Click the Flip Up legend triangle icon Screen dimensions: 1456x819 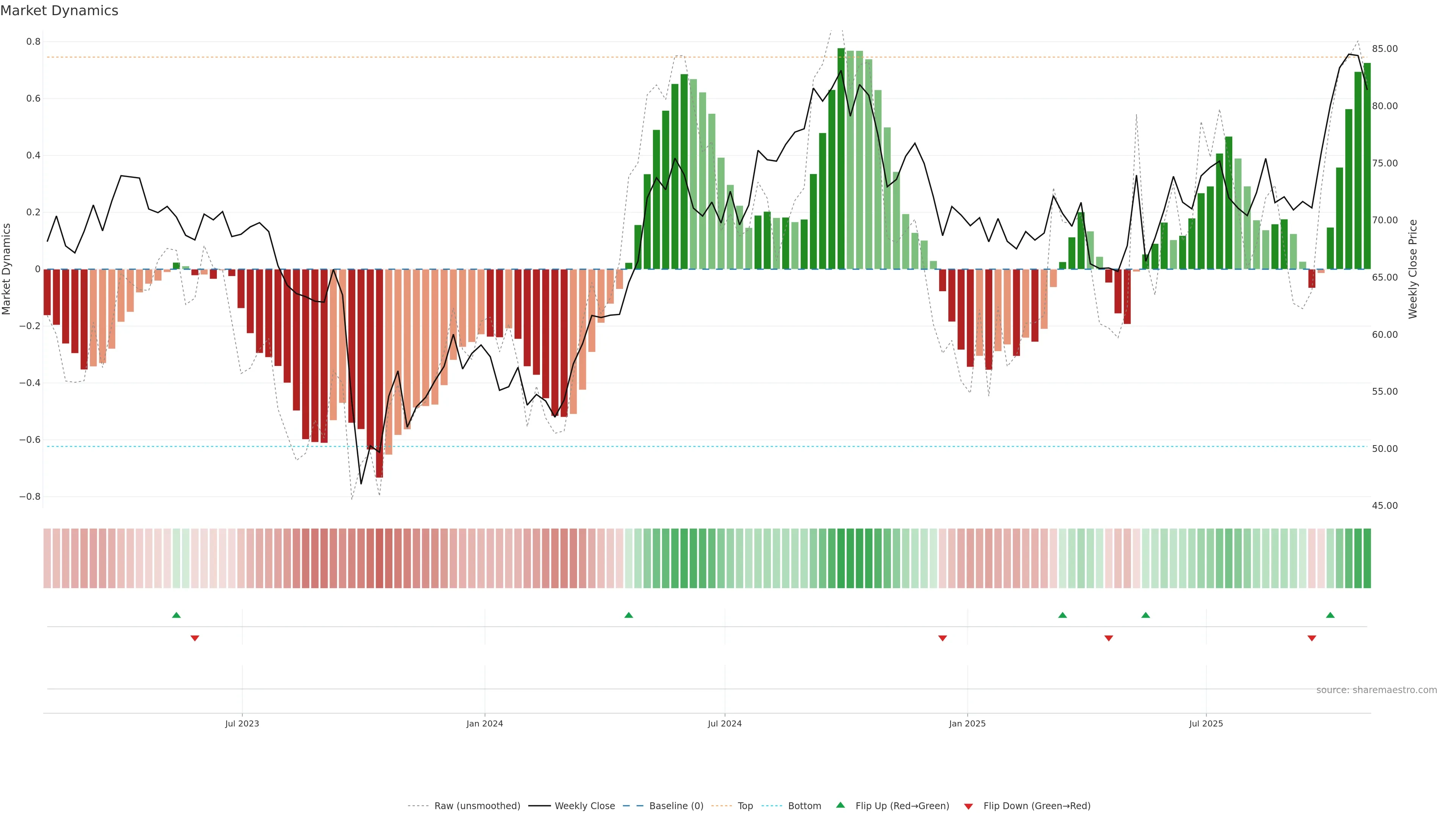pyautogui.click(x=841, y=805)
